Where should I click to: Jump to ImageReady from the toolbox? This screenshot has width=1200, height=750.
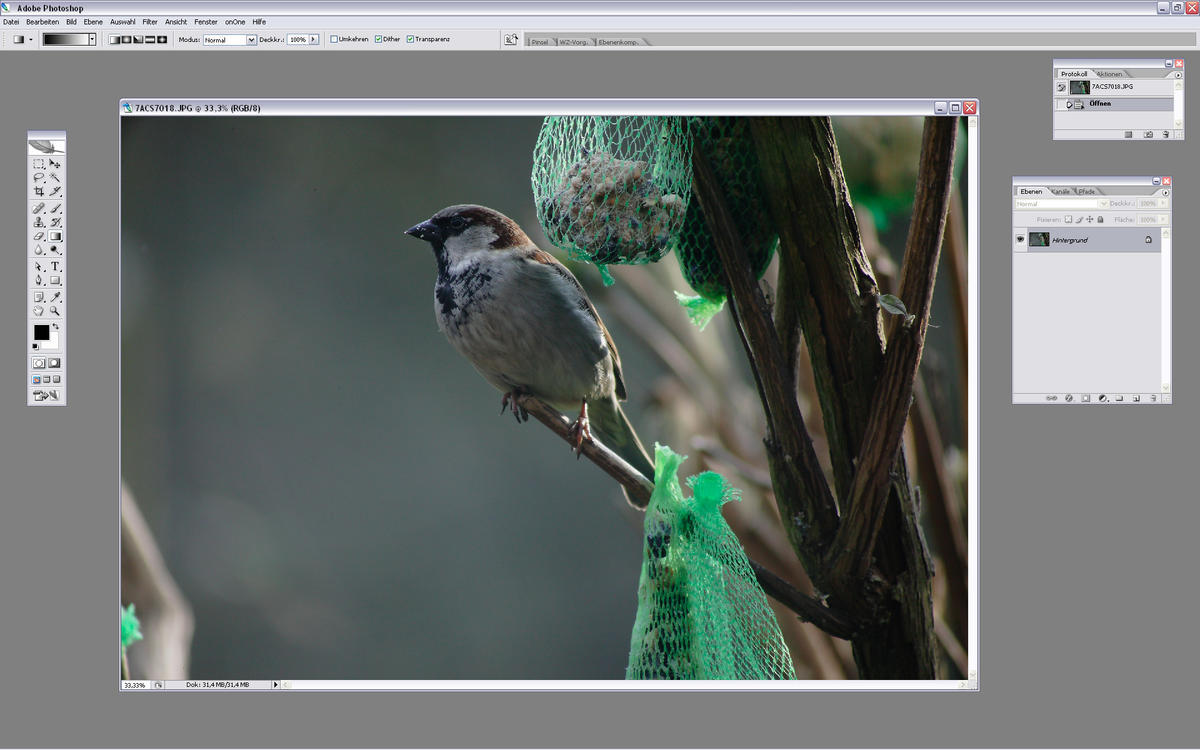tap(47, 396)
